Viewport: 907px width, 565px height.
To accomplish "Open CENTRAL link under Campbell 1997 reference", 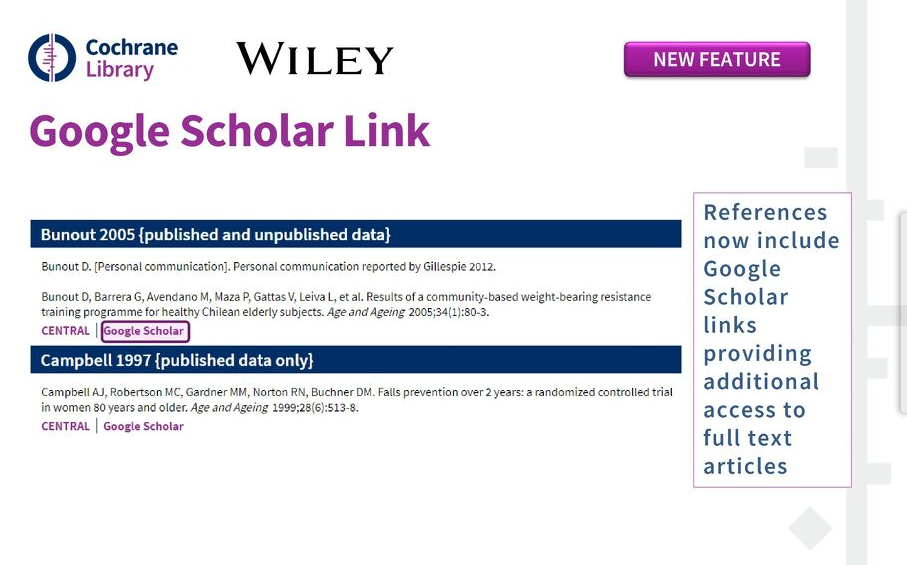I will pos(65,426).
